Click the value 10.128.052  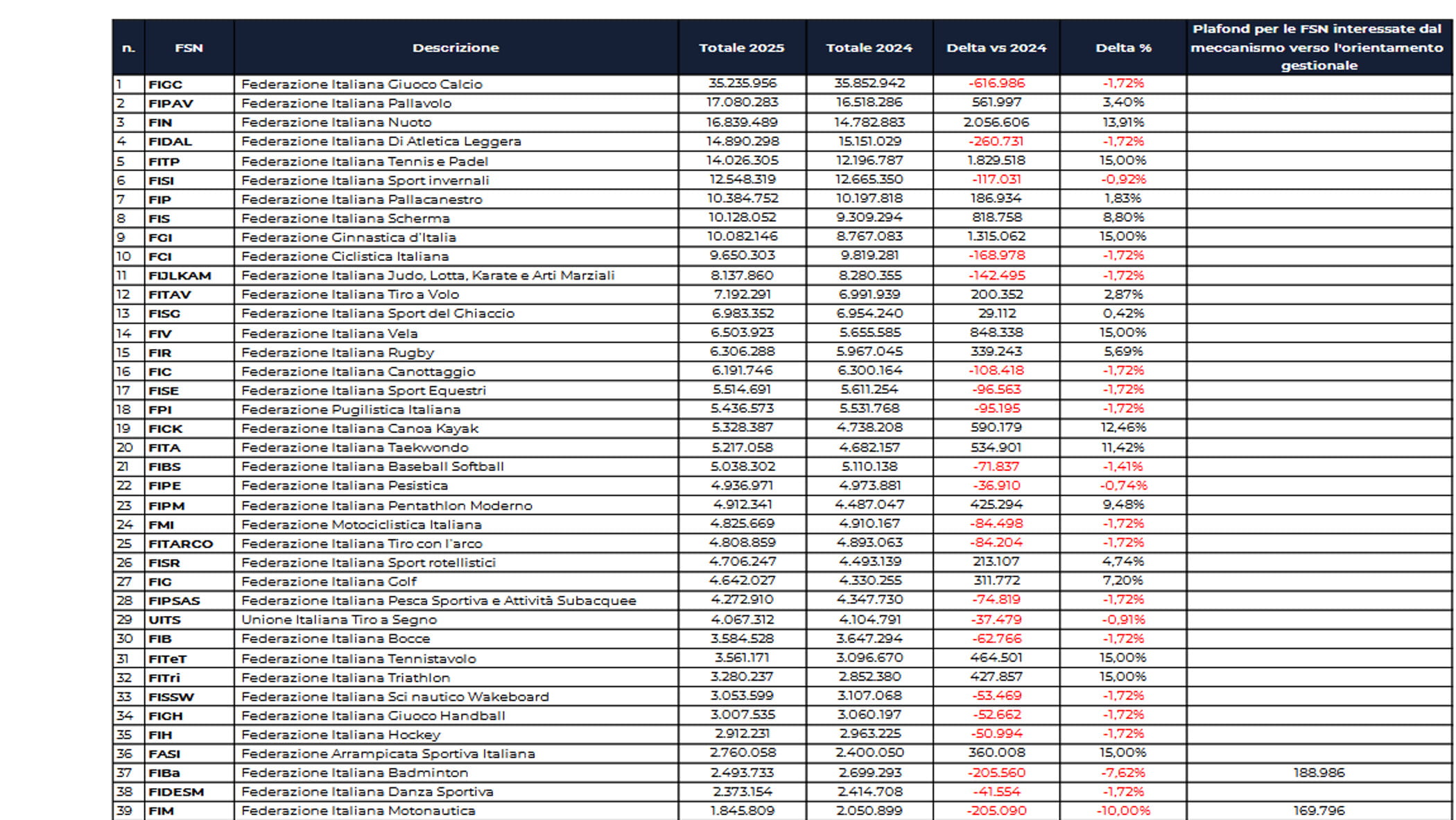click(742, 217)
